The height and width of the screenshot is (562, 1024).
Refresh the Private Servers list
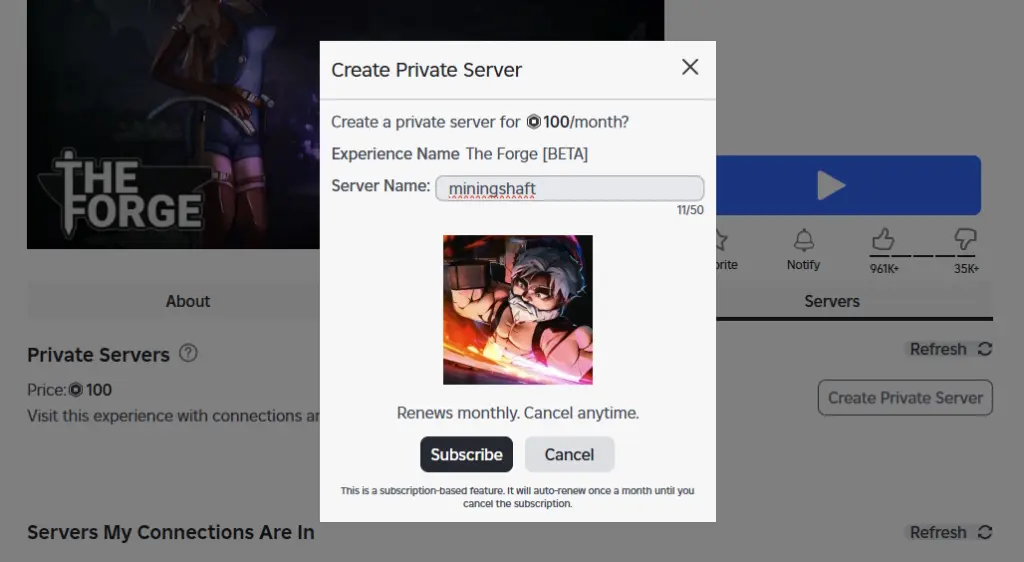pyautogui.click(x=951, y=349)
